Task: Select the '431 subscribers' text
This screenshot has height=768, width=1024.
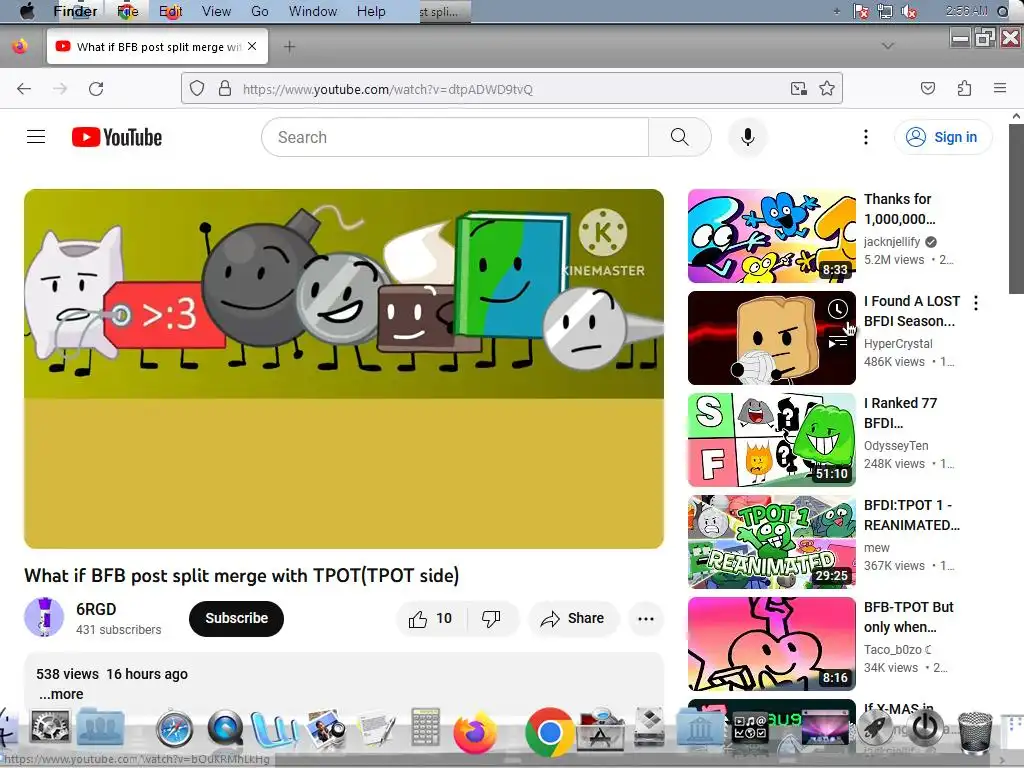Action: pyautogui.click(x=118, y=630)
